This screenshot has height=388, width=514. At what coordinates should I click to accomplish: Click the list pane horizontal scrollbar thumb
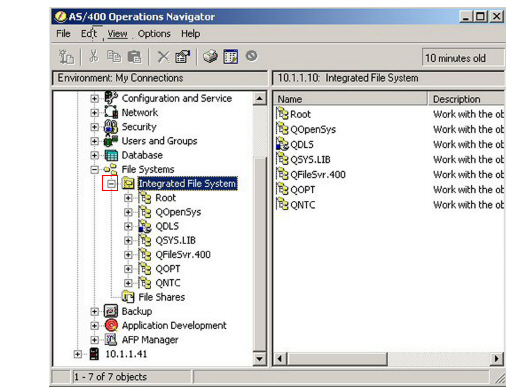pos(337,359)
